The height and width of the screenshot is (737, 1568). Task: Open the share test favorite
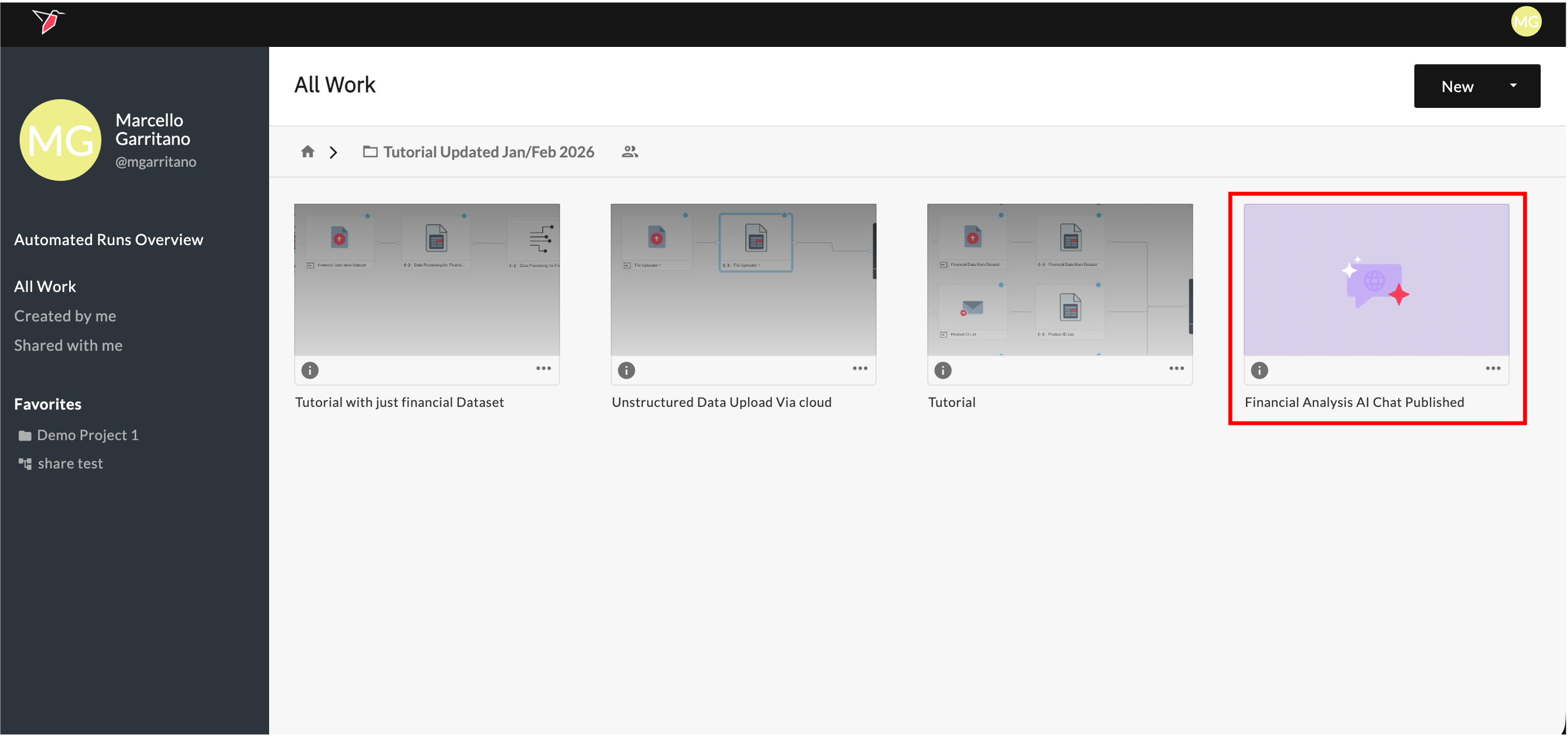click(70, 464)
